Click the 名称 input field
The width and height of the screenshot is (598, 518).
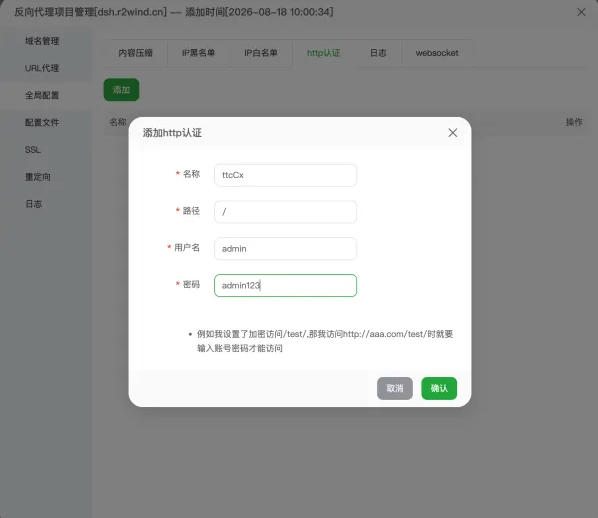point(285,175)
